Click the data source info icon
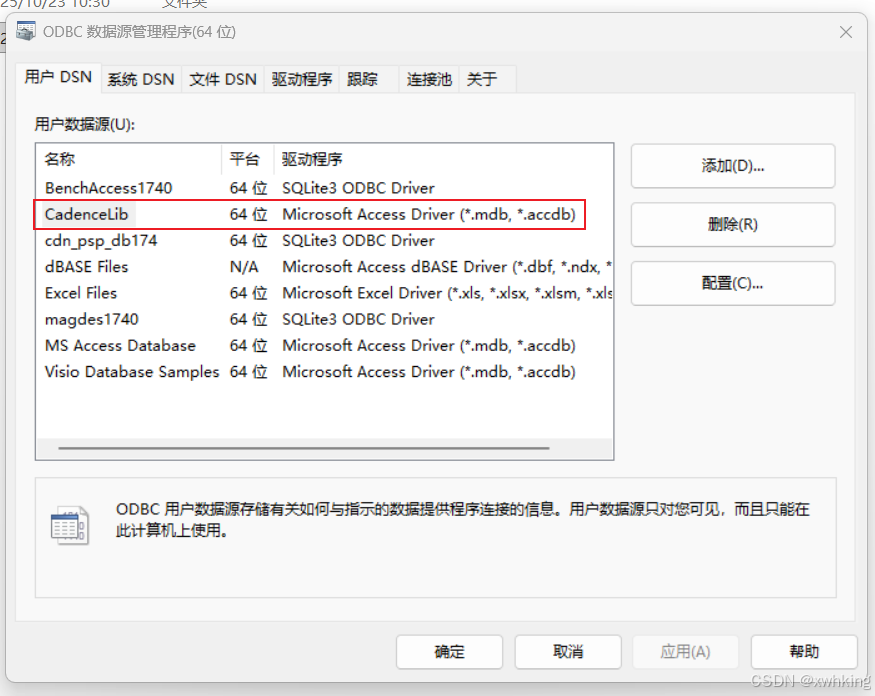The width and height of the screenshot is (875, 696). (70, 525)
